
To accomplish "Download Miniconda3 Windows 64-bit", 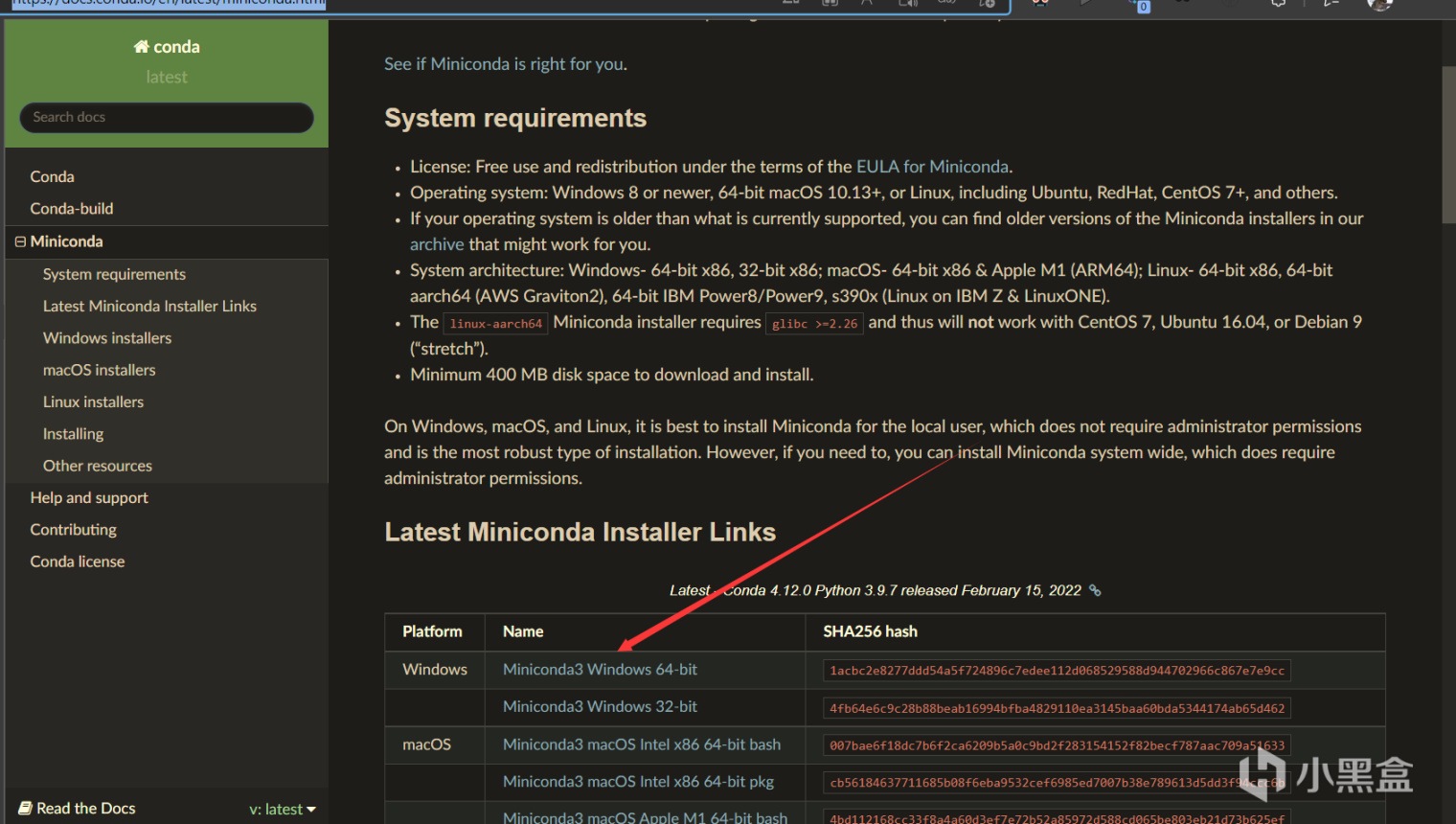I will pos(600,670).
